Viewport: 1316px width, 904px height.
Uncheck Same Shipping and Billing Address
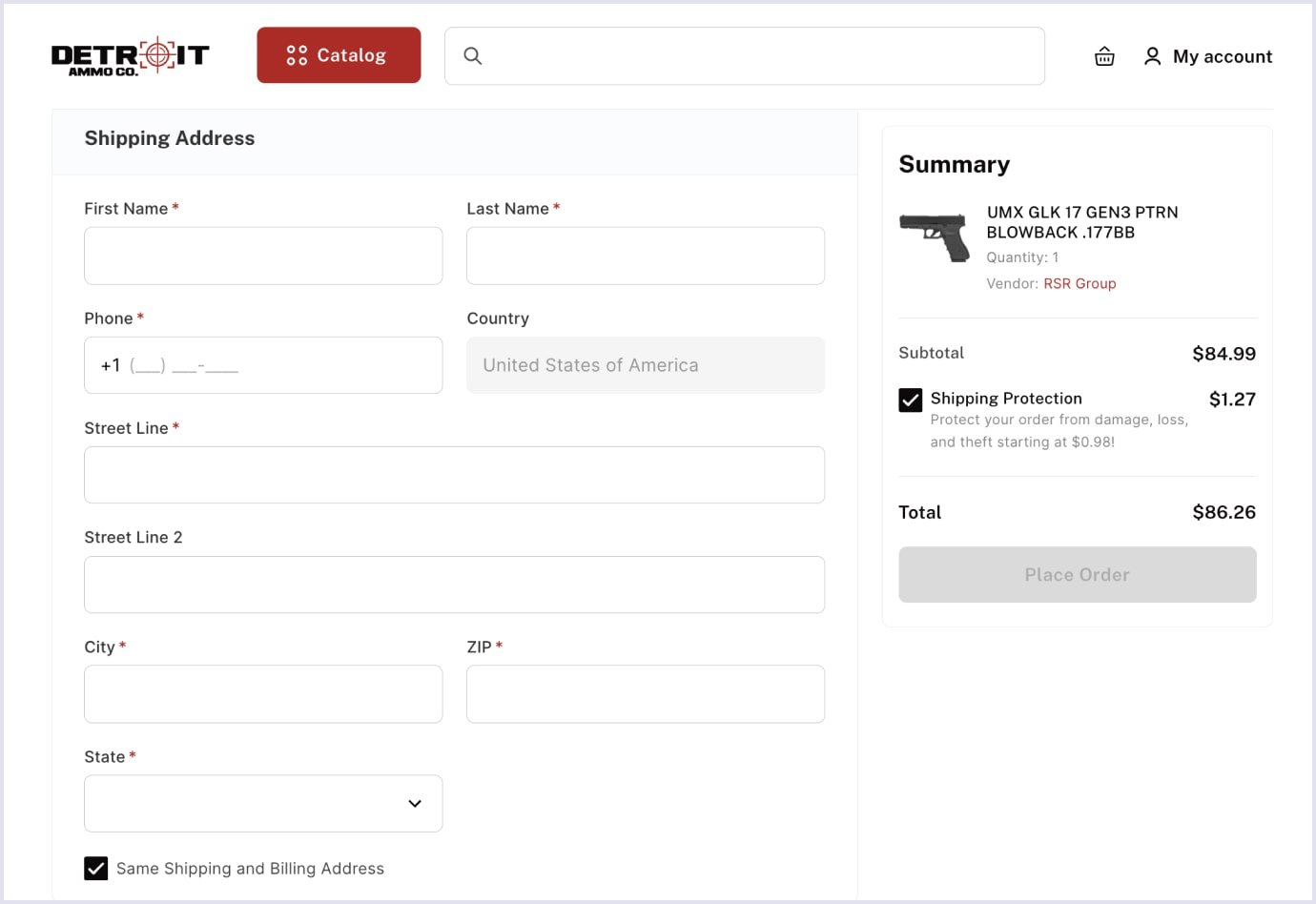pos(95,869)
